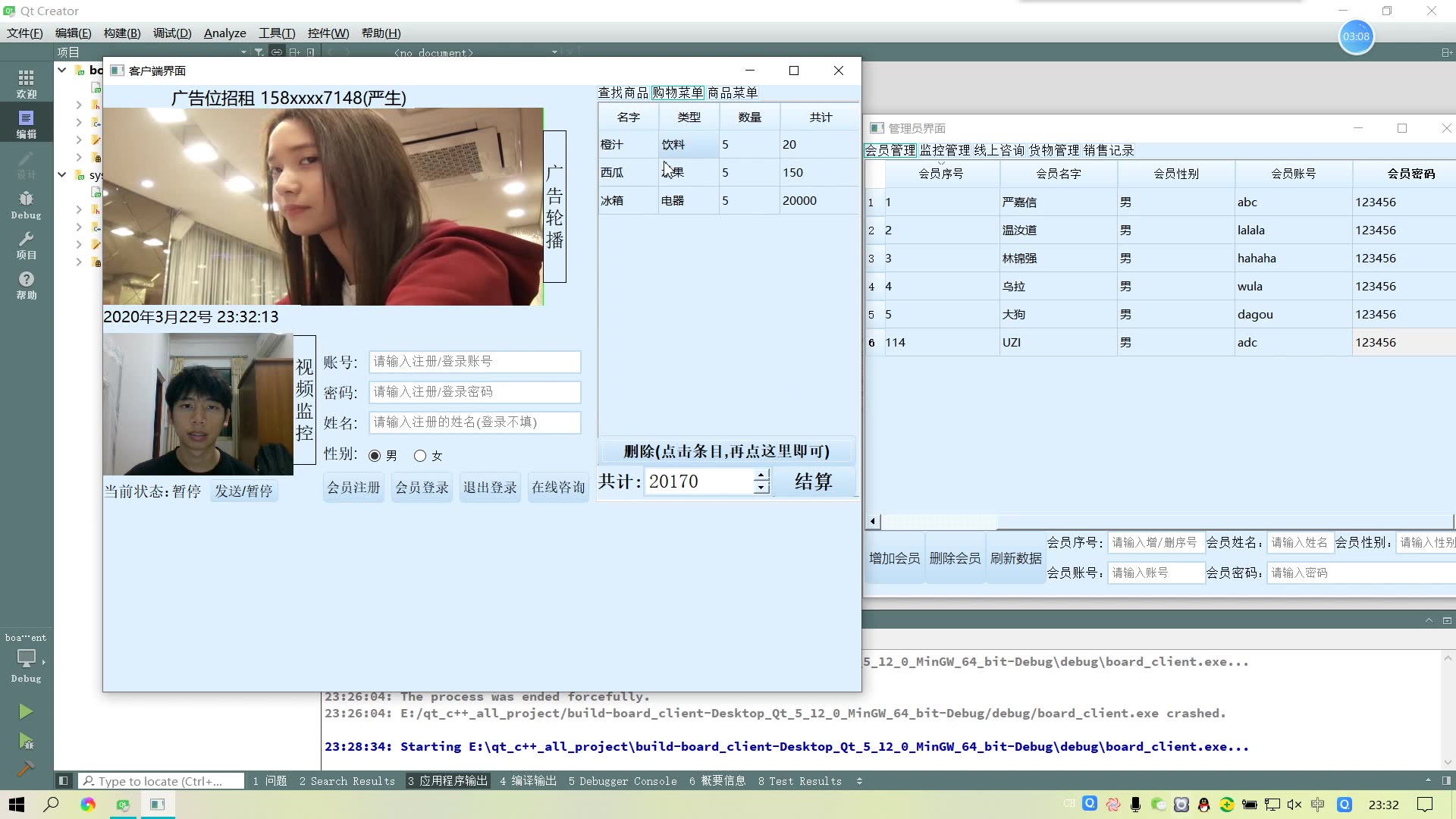Open Analyze menu
Viewport: 1456px width, 819px height.
[224, 33]
